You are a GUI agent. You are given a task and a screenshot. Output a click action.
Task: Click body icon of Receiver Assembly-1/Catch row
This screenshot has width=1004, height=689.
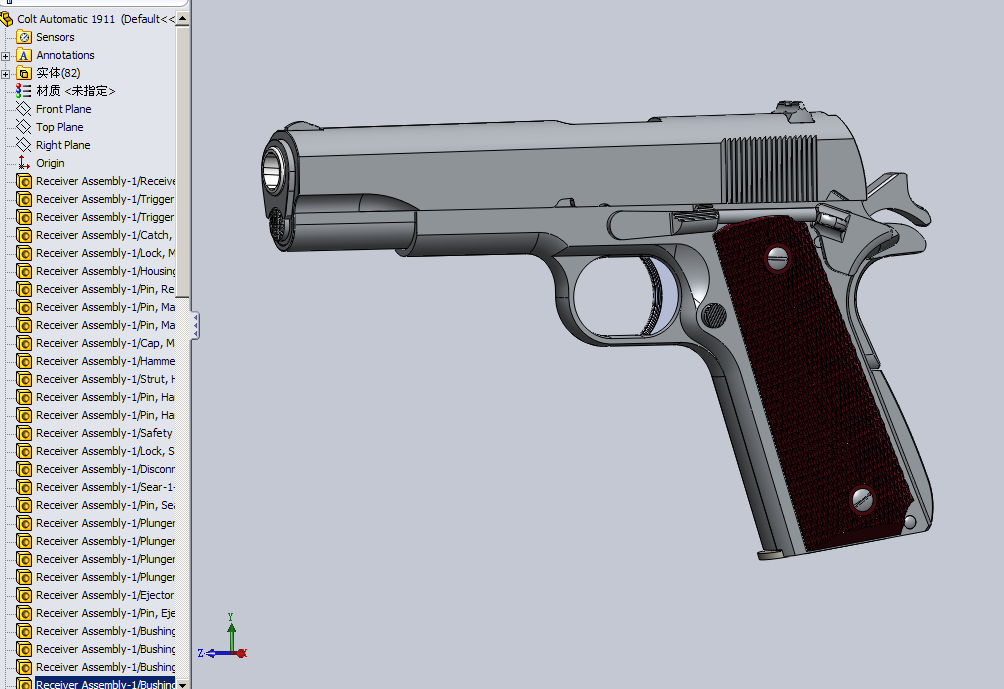24,235
